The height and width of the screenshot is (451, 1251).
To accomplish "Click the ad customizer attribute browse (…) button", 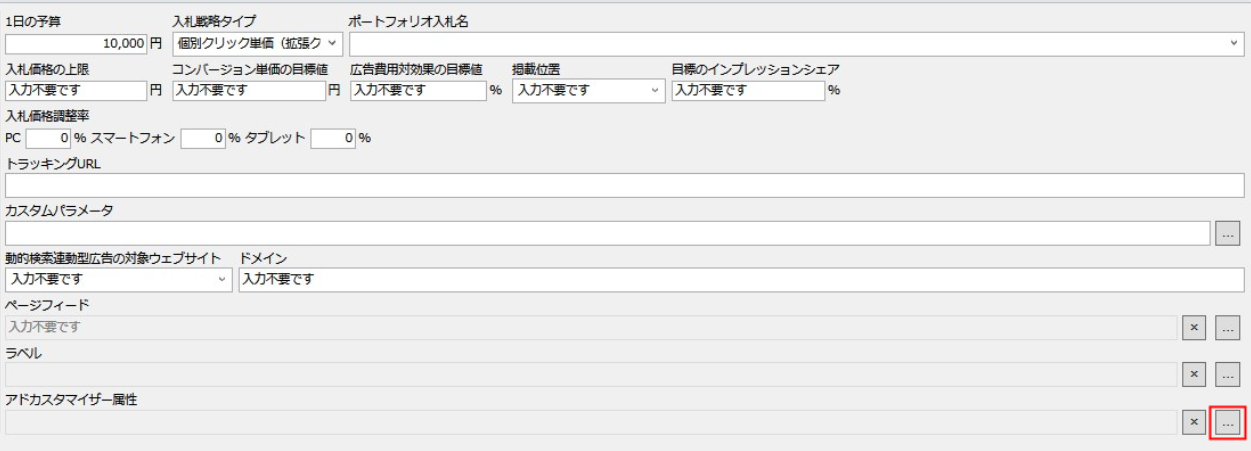I will [x=1227, y=422].
